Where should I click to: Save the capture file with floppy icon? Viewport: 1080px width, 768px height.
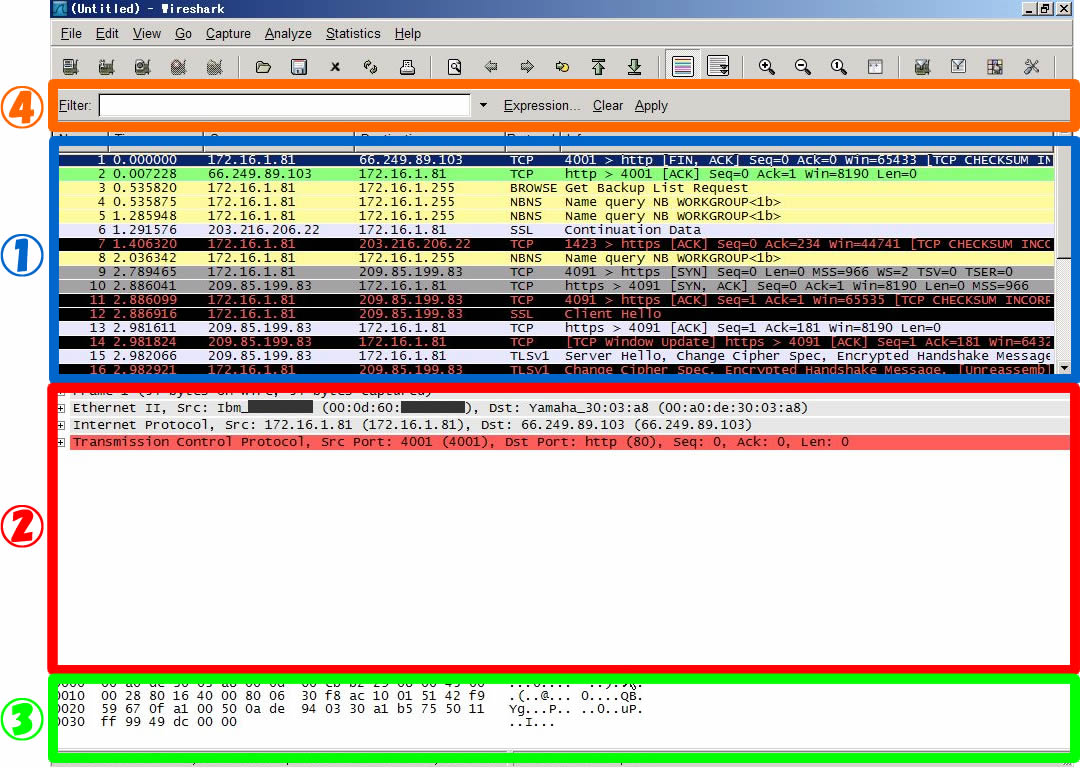click(299, 67)
